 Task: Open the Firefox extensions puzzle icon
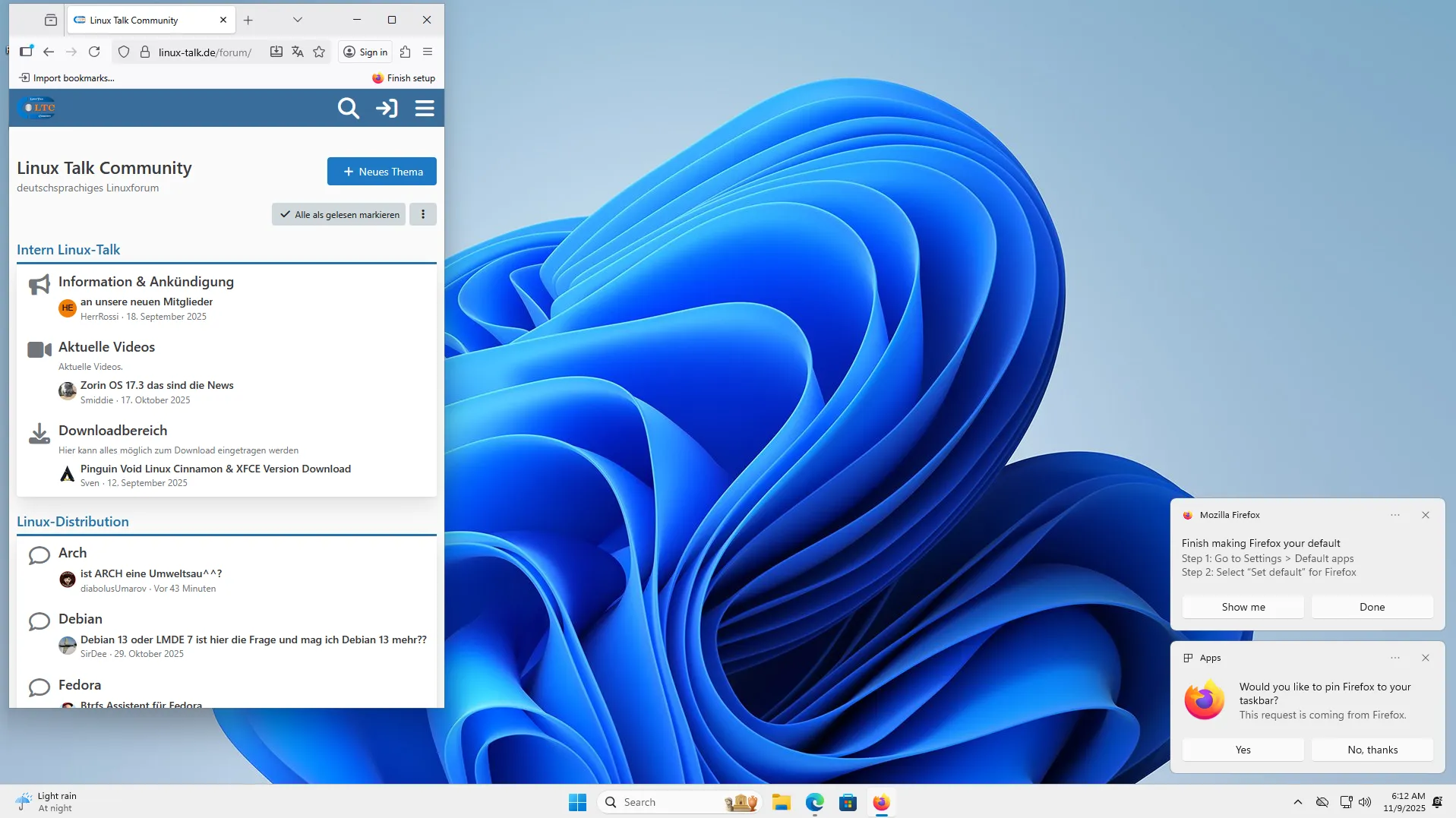[x=405, y=52]
